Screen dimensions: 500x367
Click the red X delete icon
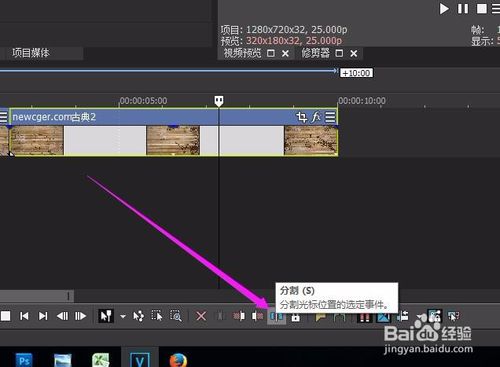[201, 316]
